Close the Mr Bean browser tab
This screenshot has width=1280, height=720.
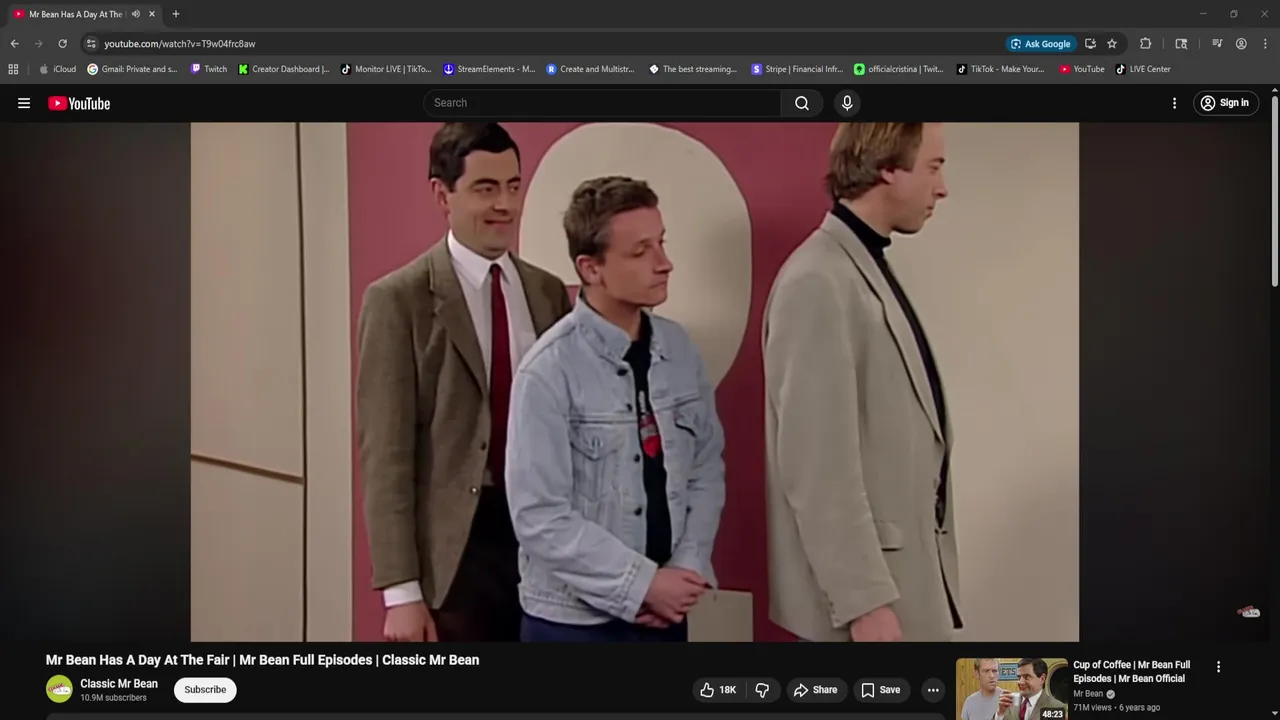pos(152,14)
